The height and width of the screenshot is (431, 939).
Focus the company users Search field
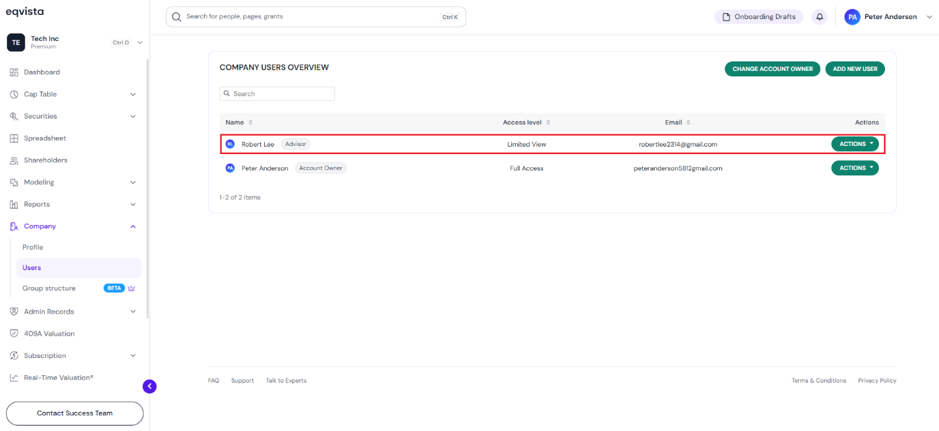277,94
